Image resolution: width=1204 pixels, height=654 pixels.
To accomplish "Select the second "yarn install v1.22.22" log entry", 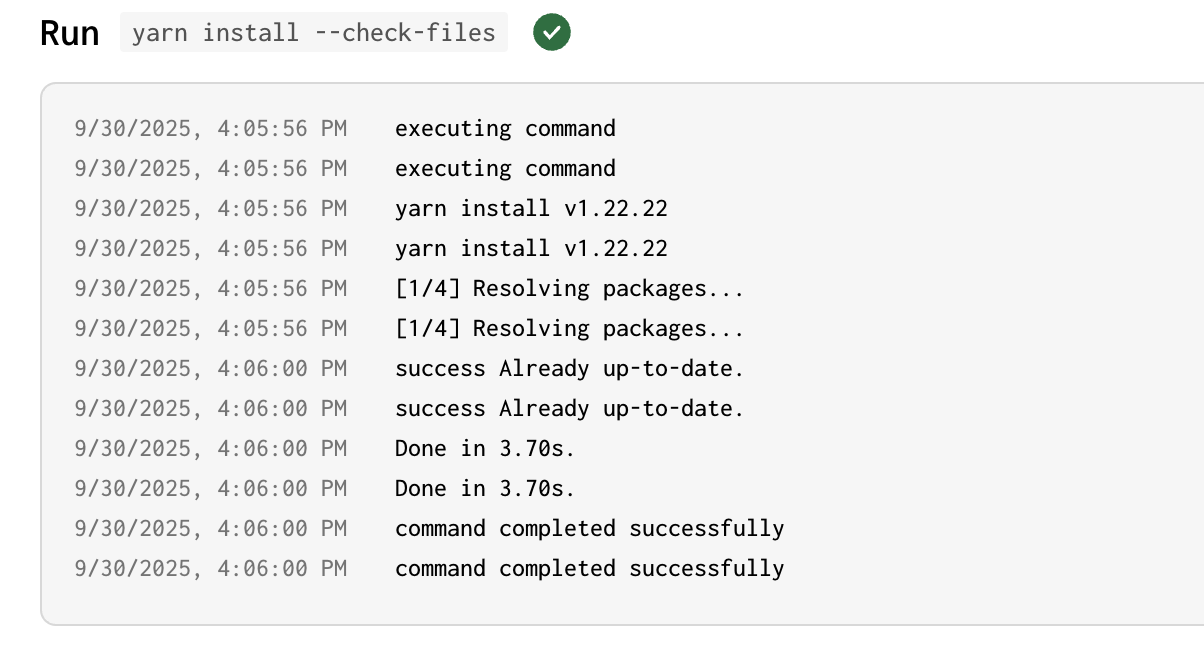I will point(531,249).
